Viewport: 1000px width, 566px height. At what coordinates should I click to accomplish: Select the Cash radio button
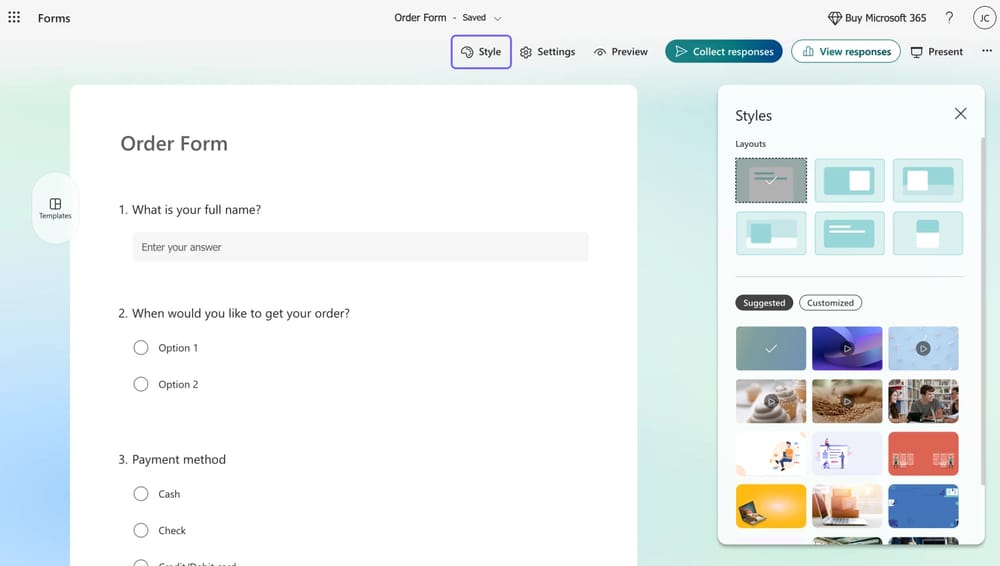pos(141,494)
